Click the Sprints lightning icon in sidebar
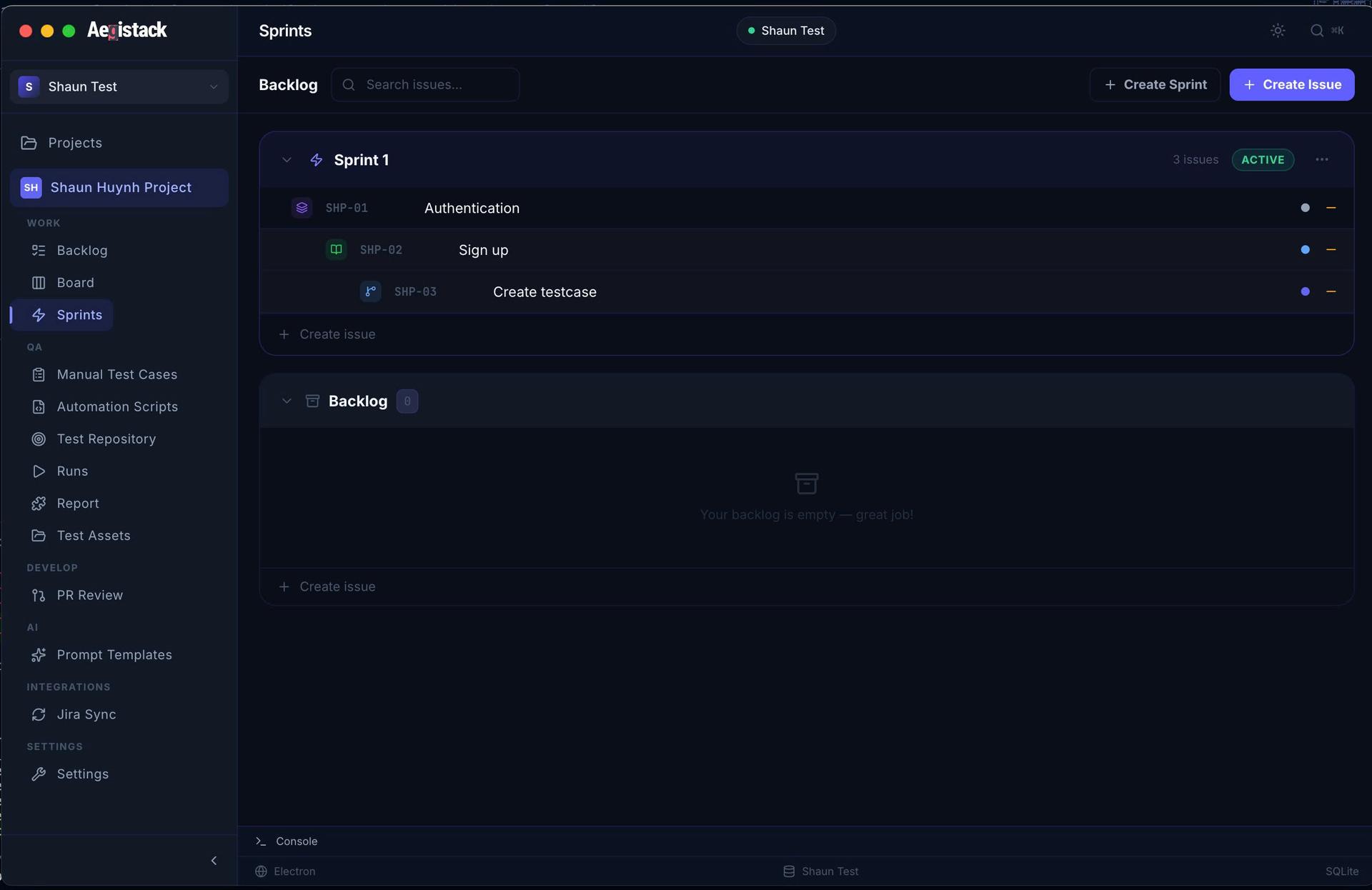This screenshot has width=1372, height=890. [x=39, y=315]
